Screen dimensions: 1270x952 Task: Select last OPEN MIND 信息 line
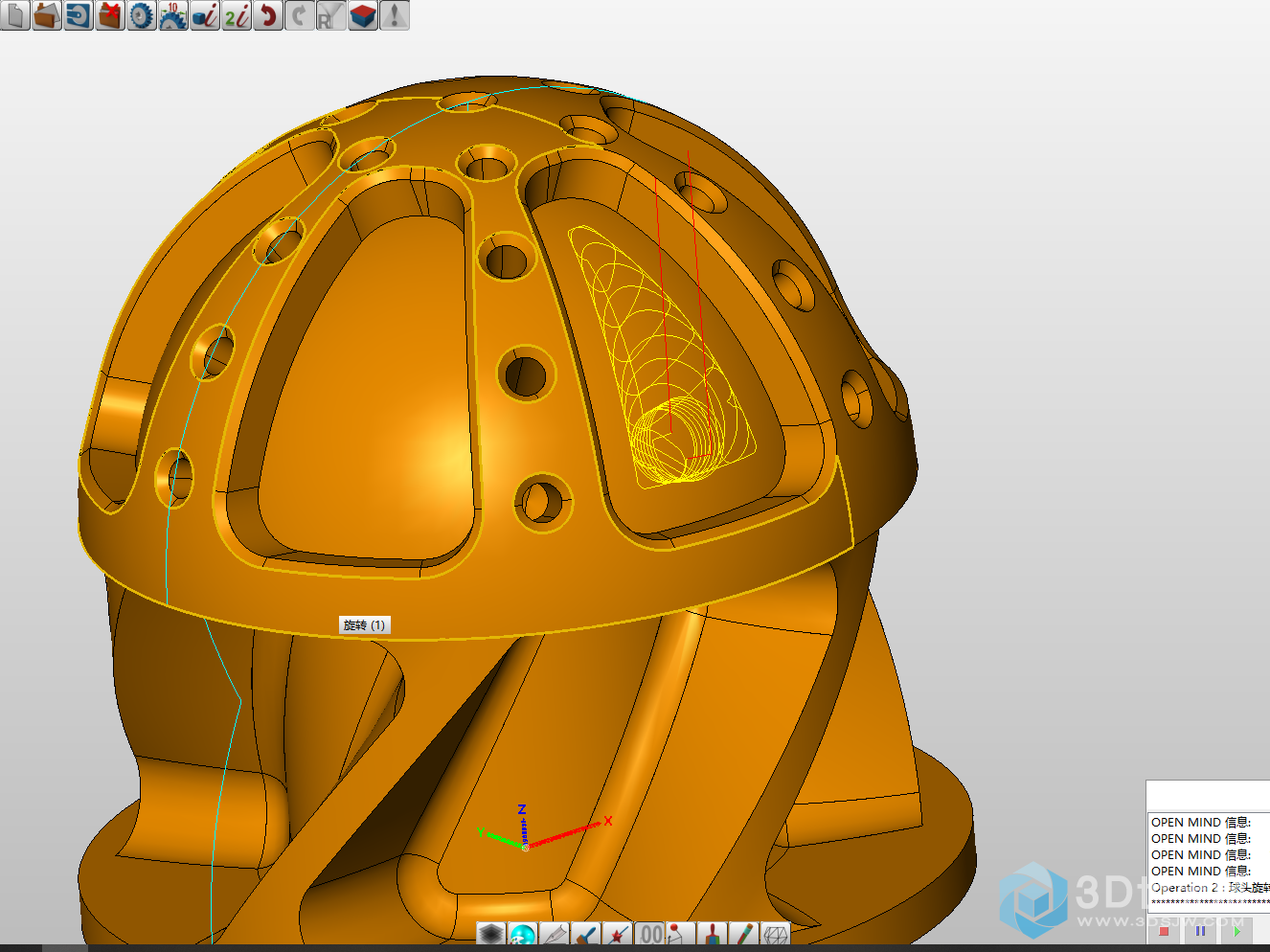click(1201, 871)
